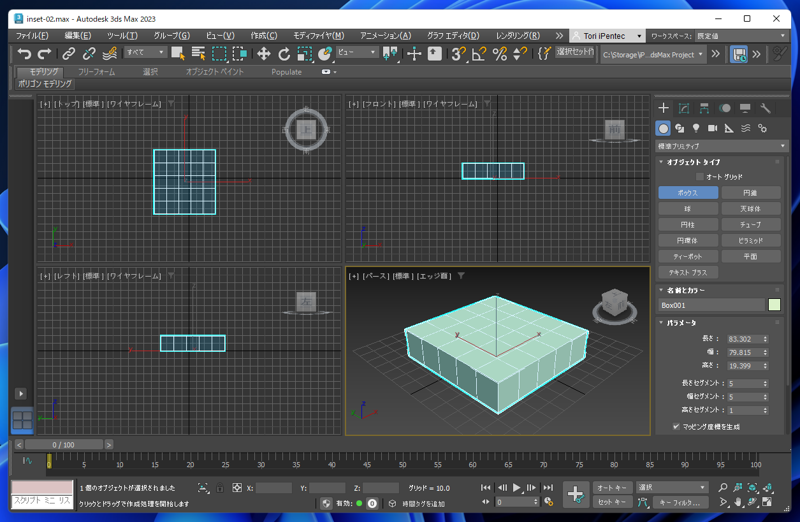Click the Box001 object name field

(x=712, y=305)
